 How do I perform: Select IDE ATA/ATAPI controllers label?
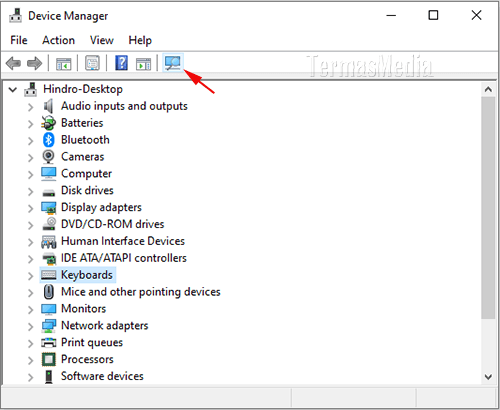pos(124,258)
